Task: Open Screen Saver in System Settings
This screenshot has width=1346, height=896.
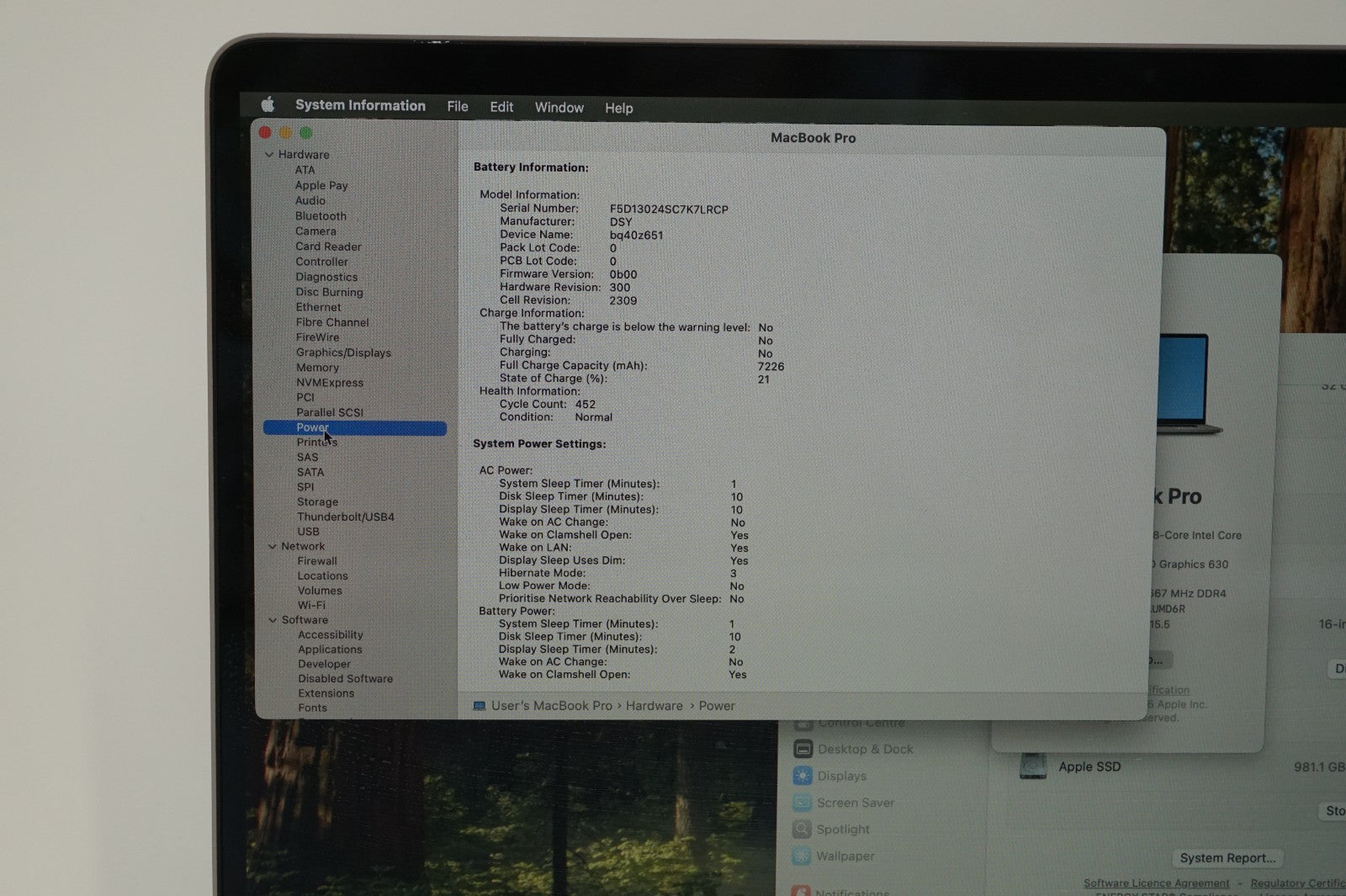Action: (x=856, y=803)
